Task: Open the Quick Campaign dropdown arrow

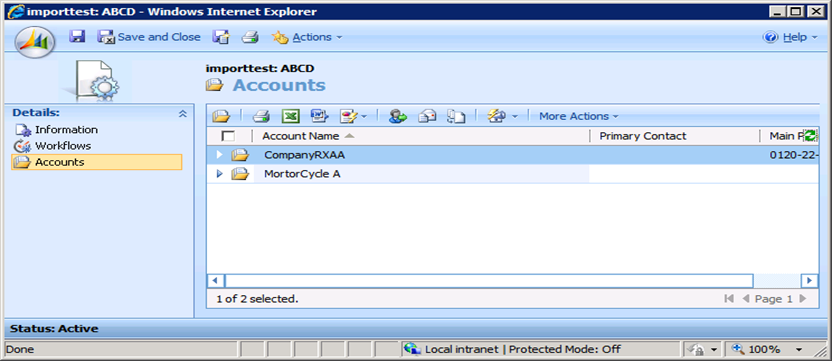Action: tap(364, 116)
